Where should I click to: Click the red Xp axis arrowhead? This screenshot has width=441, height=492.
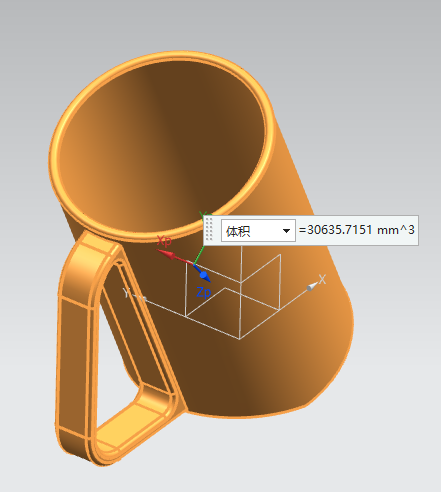168,254
